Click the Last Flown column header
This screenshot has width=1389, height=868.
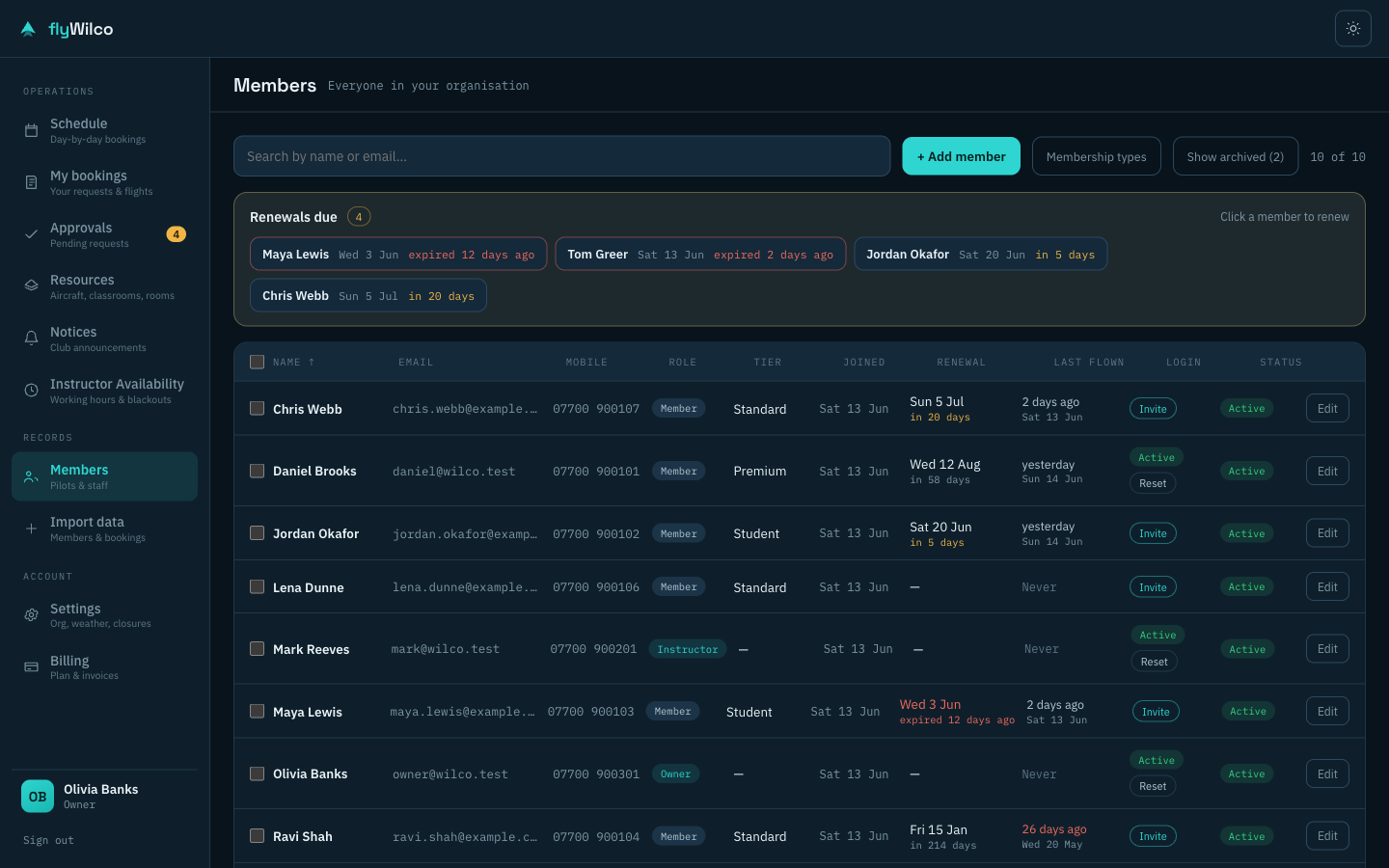[x=1089, y=363]
